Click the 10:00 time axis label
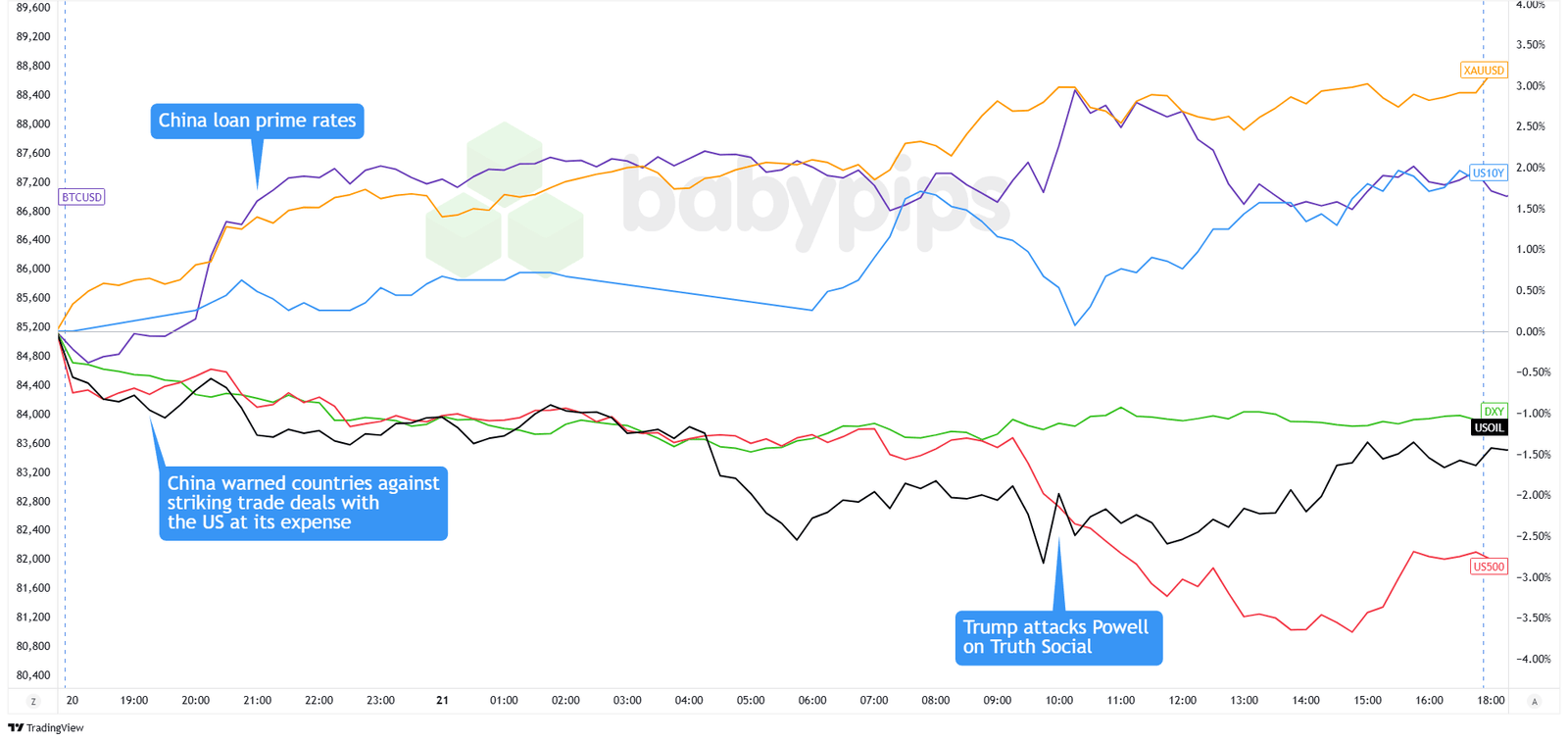 click(x=1058, y=700)
